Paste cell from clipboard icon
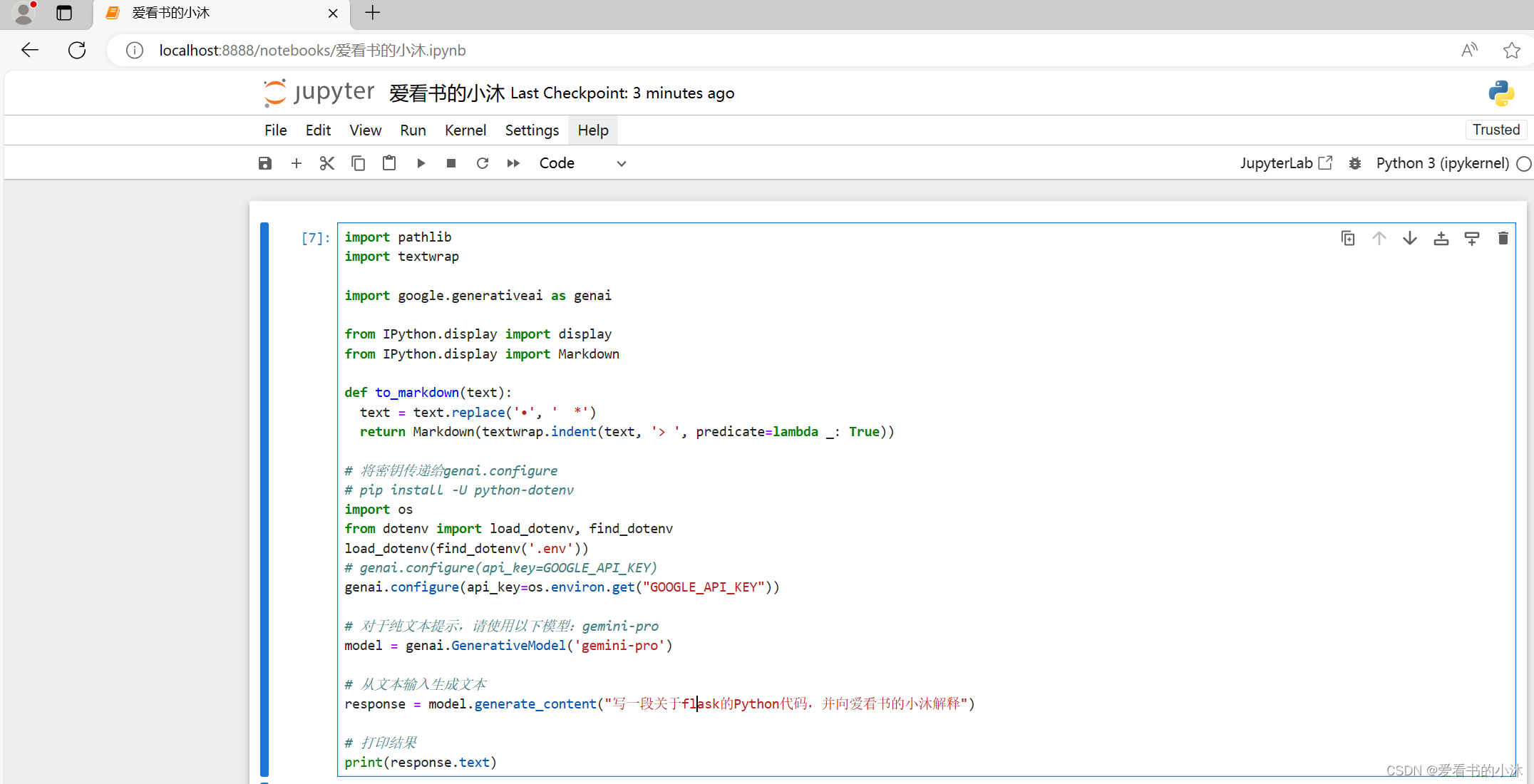Screen dimensions: 1534x784 pyautogui.click(x=389, y=163)
